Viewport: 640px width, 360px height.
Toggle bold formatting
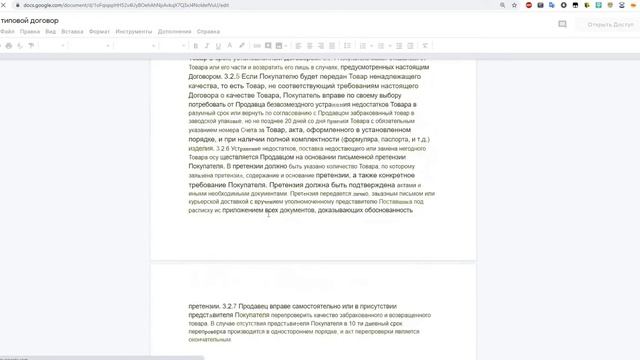tap(196, 46)
